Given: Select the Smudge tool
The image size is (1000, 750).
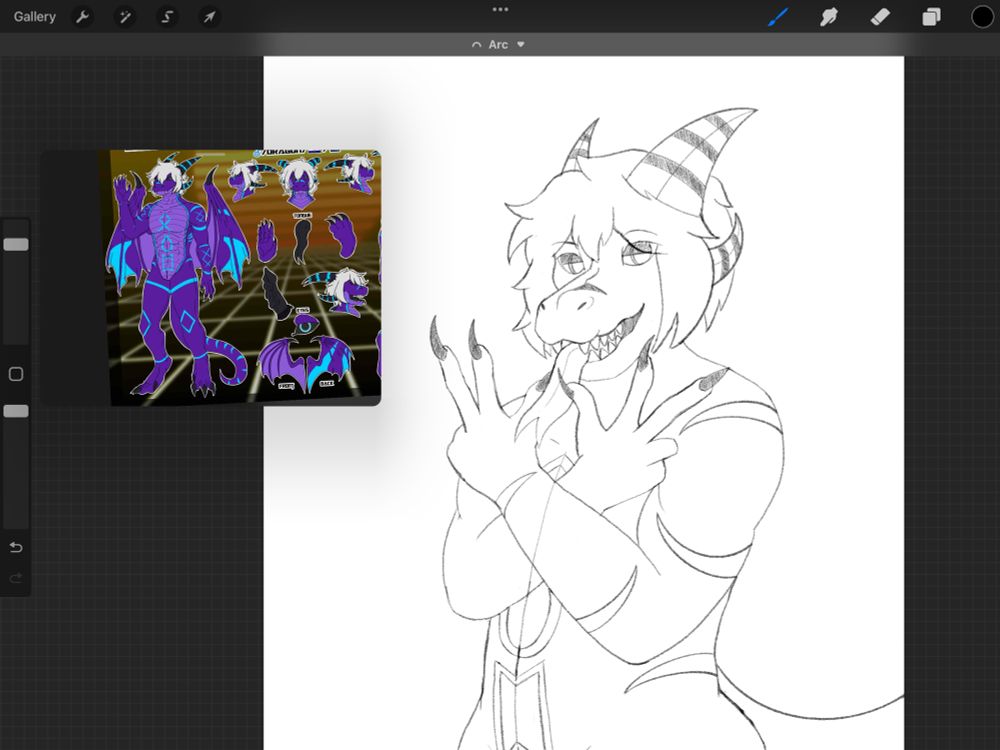Looking at the screenshot, I should tap(828, 17).
